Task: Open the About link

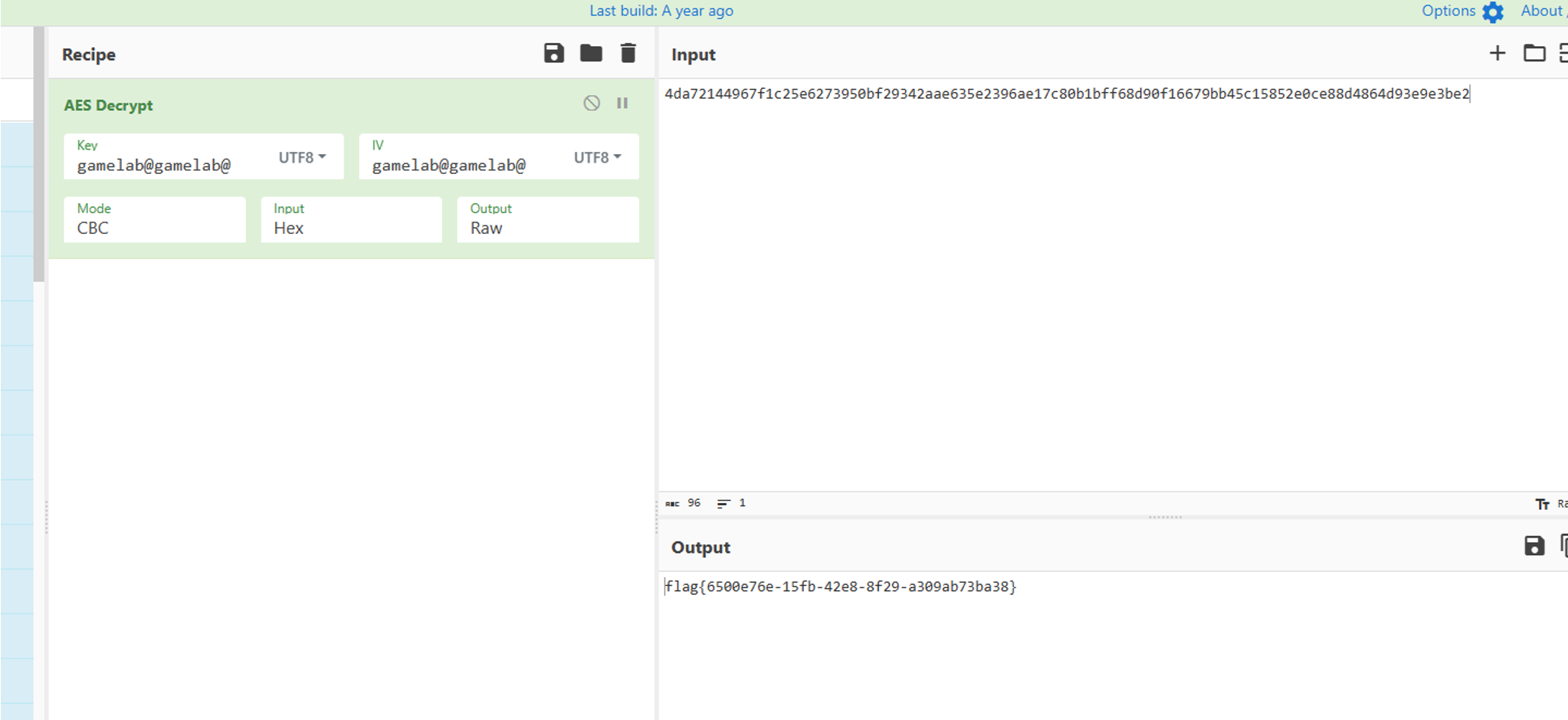Action: (1542, 11)
